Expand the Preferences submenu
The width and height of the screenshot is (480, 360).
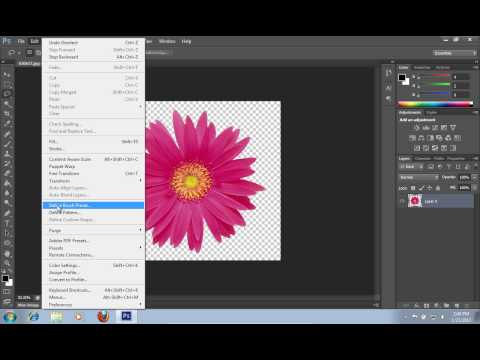pos(93,304)
